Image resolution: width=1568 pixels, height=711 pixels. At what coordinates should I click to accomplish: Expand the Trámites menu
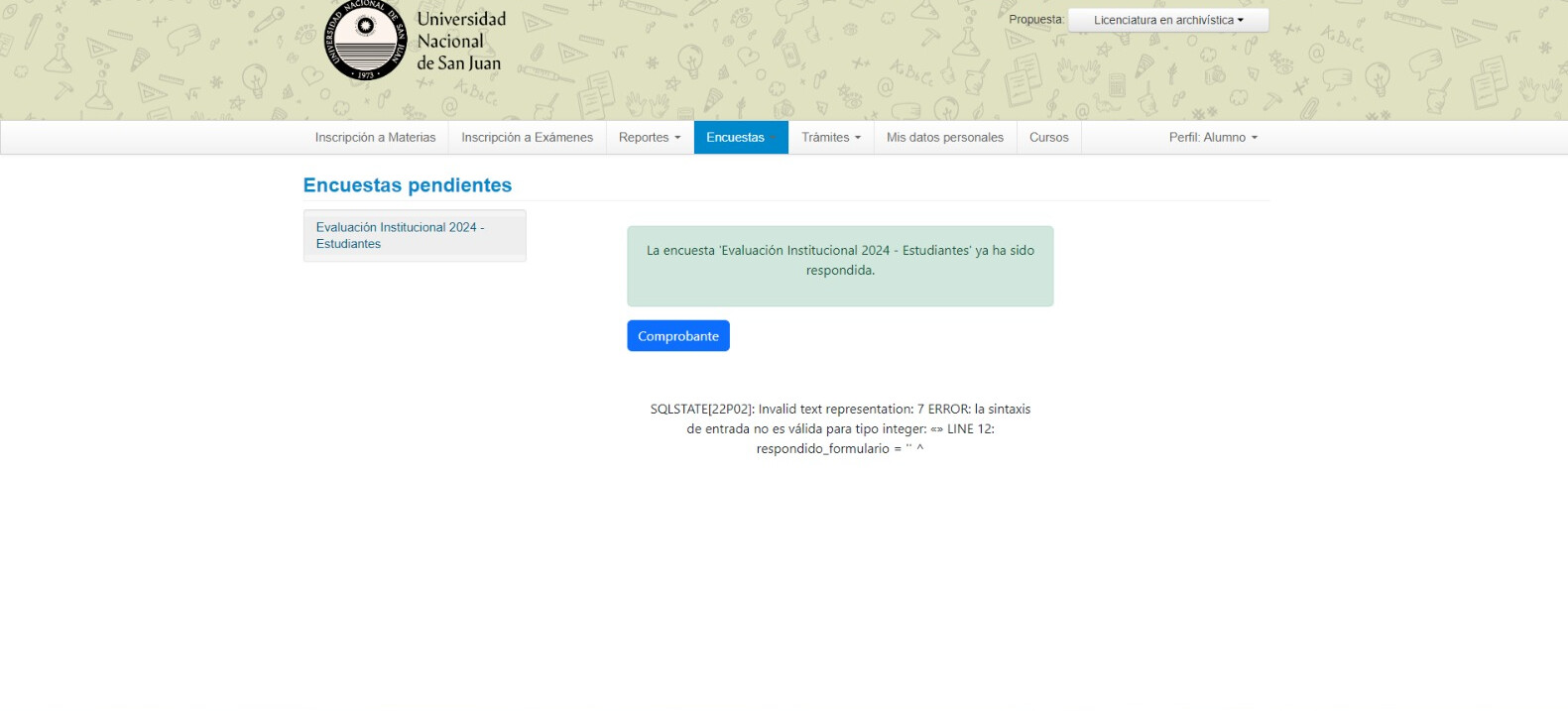830,138
